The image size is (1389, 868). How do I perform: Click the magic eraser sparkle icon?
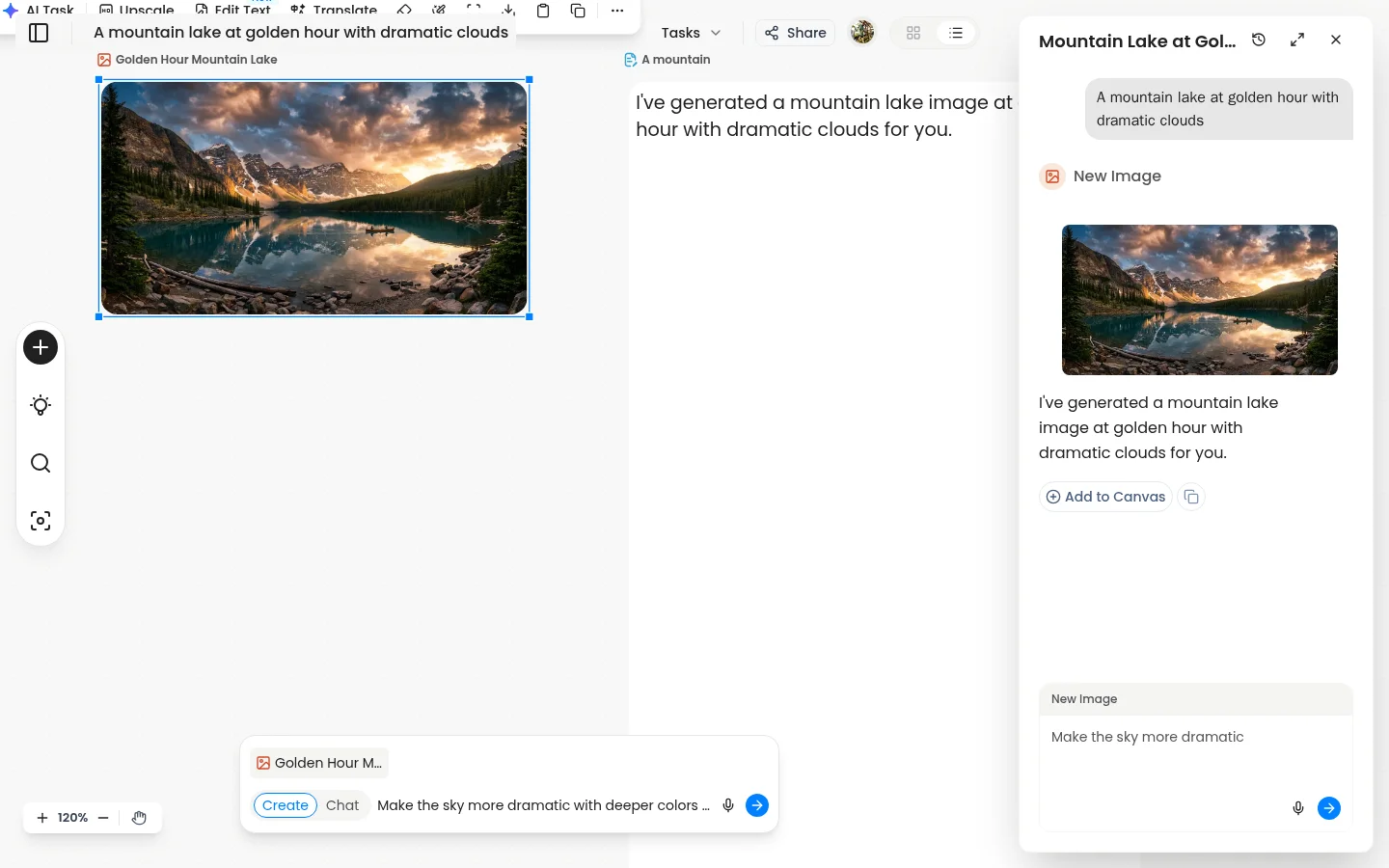[x=439, y=10]
